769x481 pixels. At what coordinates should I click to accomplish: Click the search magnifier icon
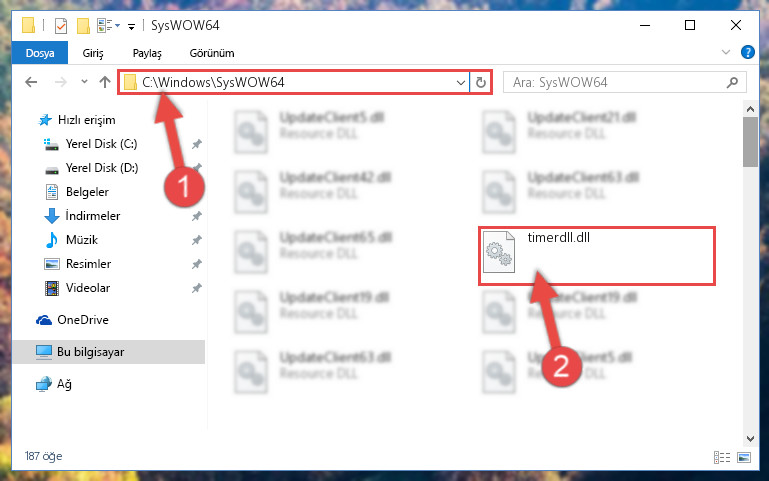click(x=732, y=82)
